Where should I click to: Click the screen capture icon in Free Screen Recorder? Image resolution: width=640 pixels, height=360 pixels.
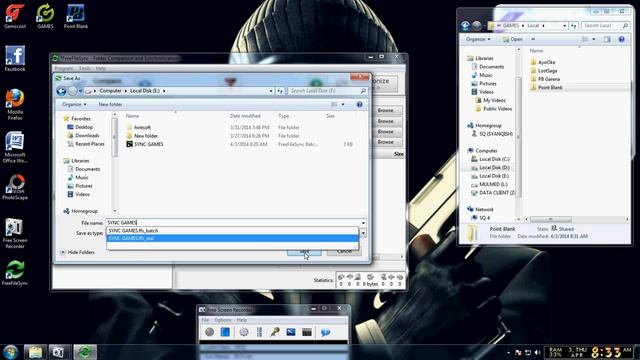pyautogui.click(x=291, y=332)
